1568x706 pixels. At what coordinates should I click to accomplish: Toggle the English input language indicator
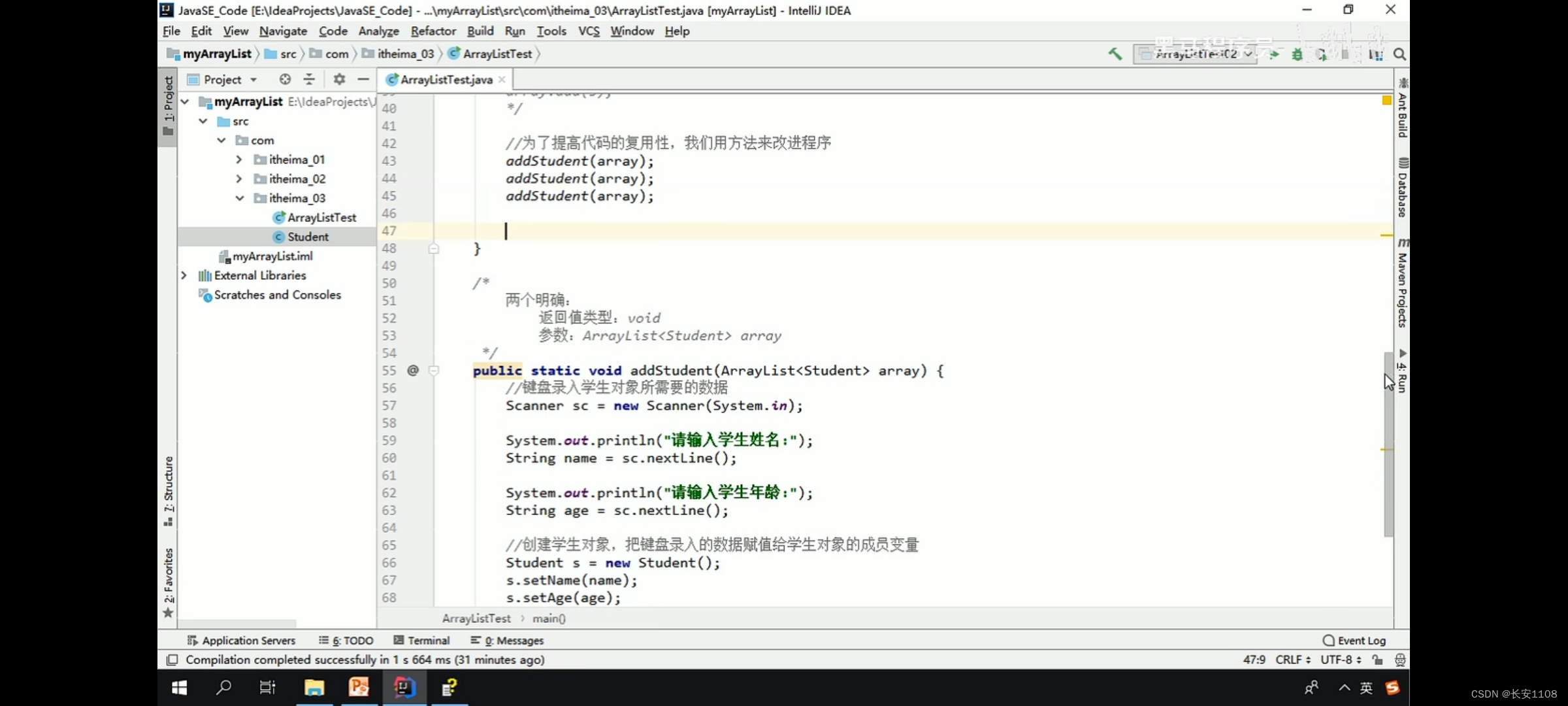point(1366,688)
